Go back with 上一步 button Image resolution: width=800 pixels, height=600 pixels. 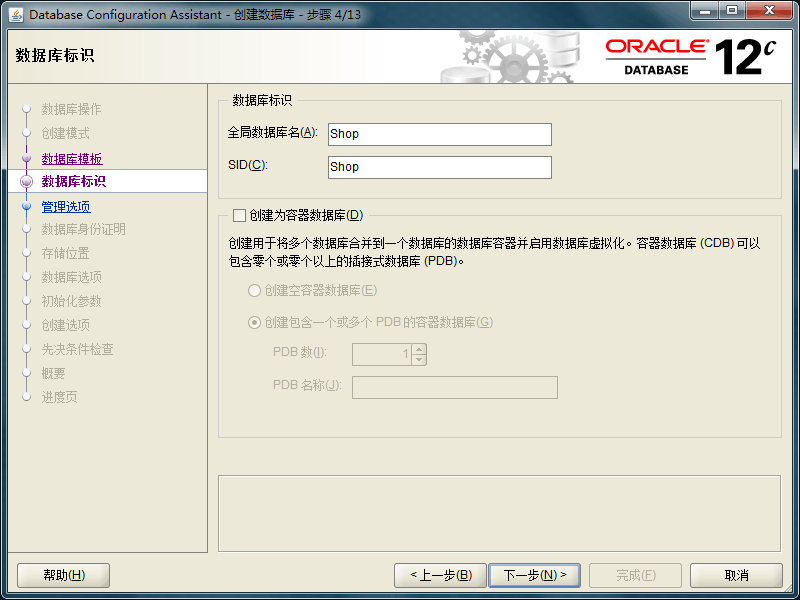(x=440, y=575)
